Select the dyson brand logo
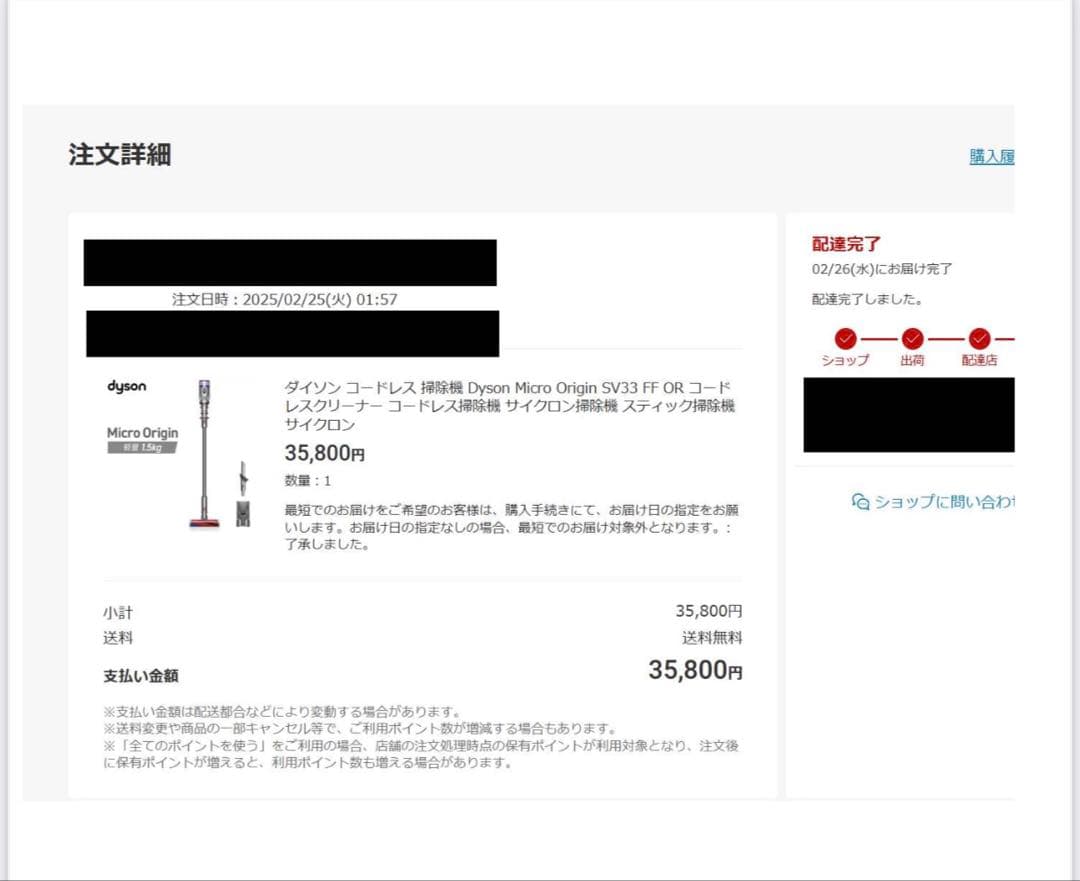This screenshot has width=1080, height=881. [x=129, y=387]
